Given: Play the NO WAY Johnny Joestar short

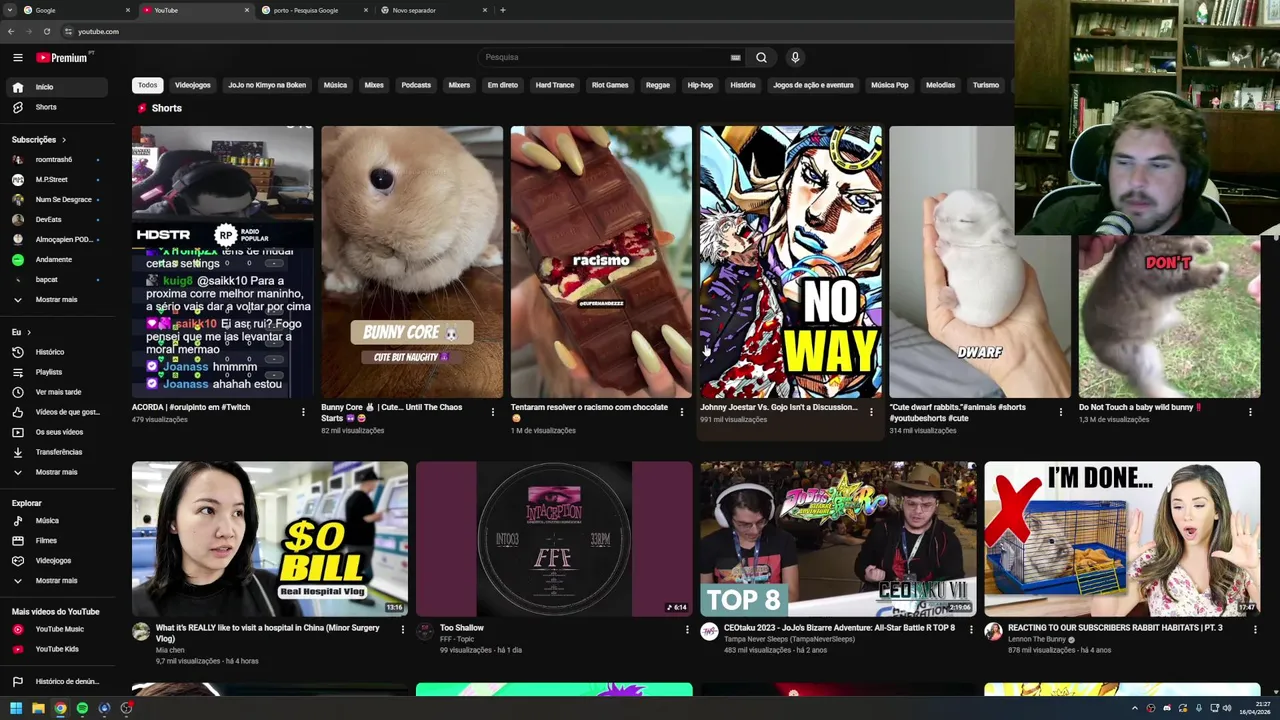Looking at the screenshot, I should coord(791,262).
